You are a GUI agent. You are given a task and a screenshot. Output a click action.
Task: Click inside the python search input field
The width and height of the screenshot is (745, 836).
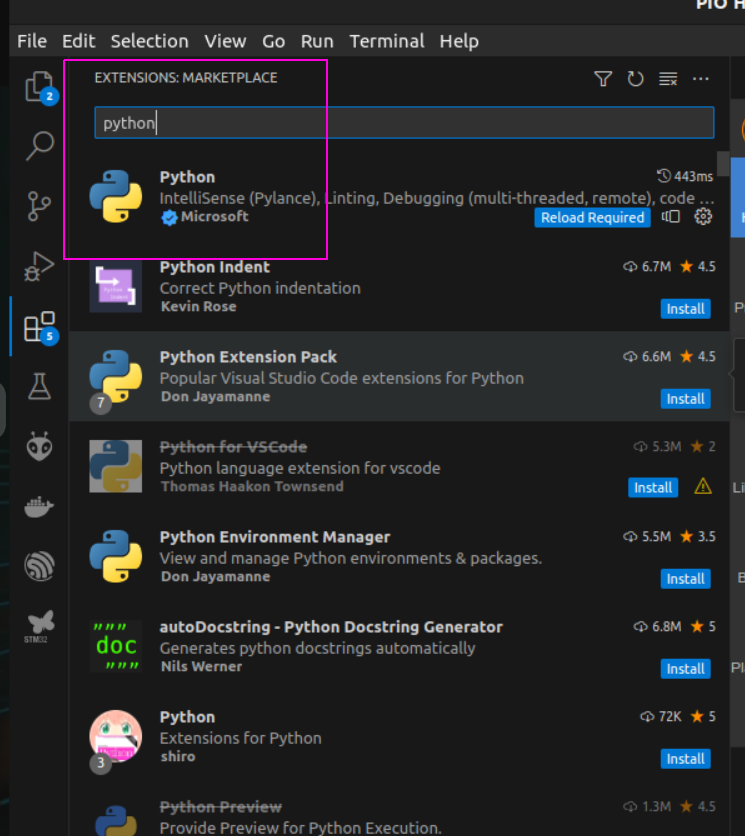300,122
